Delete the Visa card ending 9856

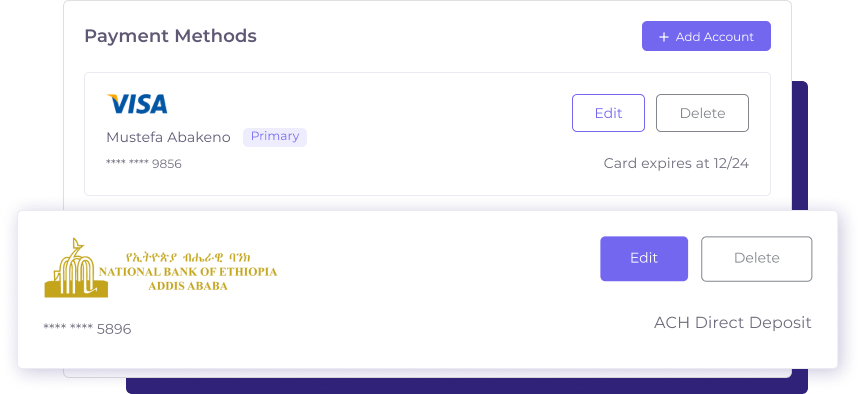(702, 113)
